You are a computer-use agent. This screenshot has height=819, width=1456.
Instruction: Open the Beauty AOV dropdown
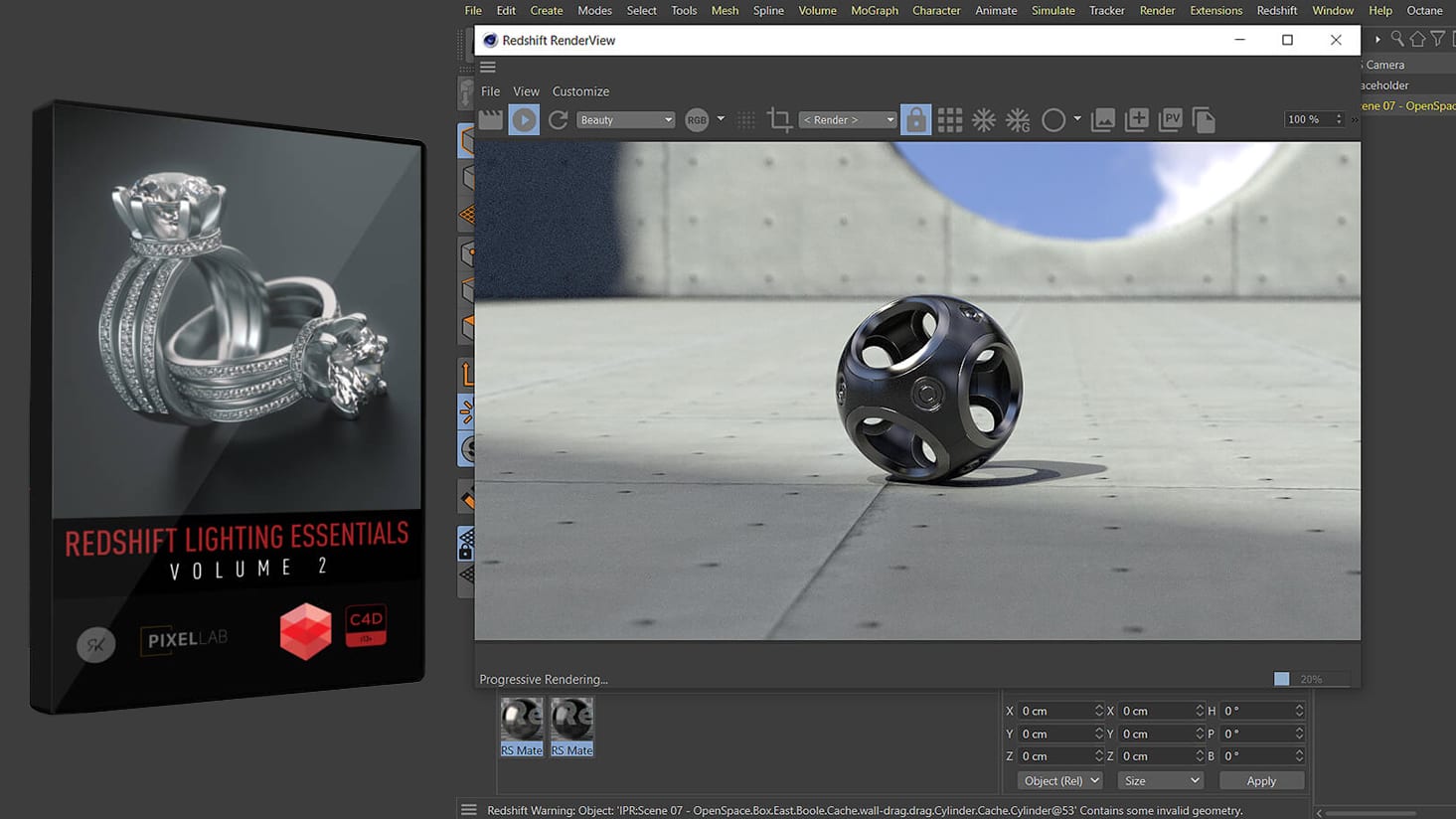click(625, 120)
